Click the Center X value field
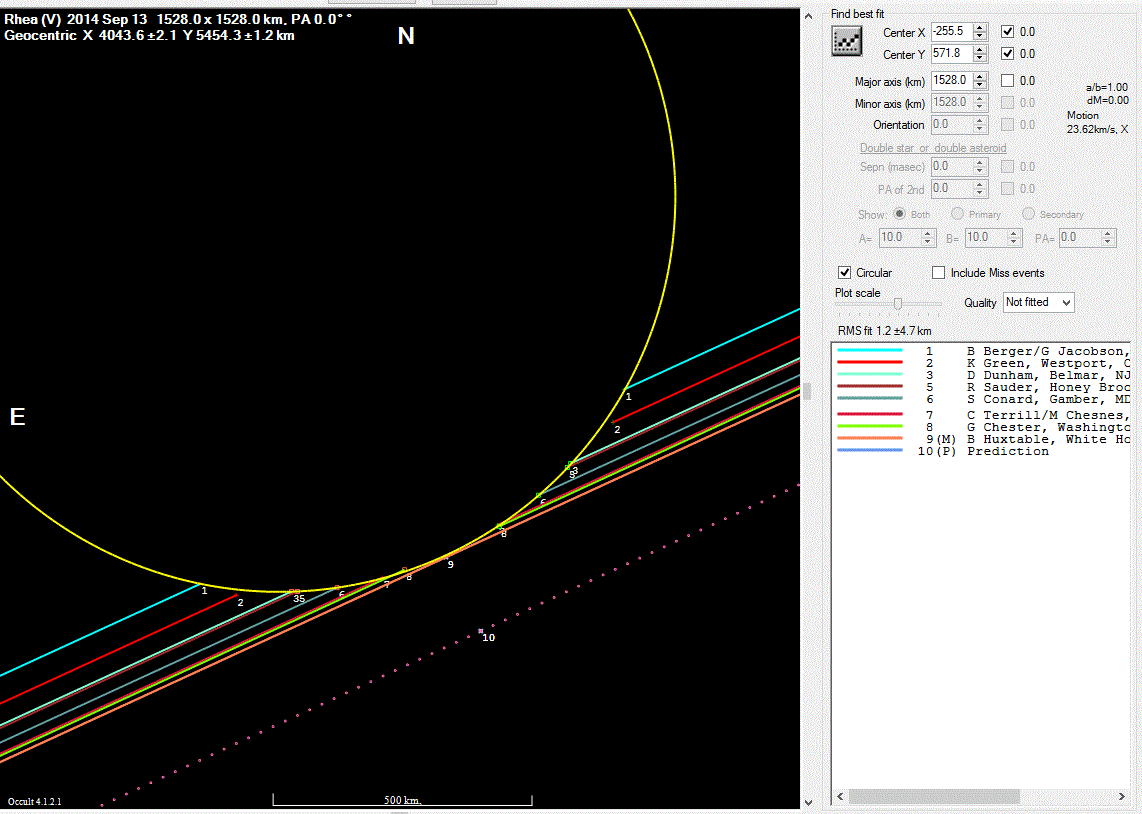 point(952,31)
